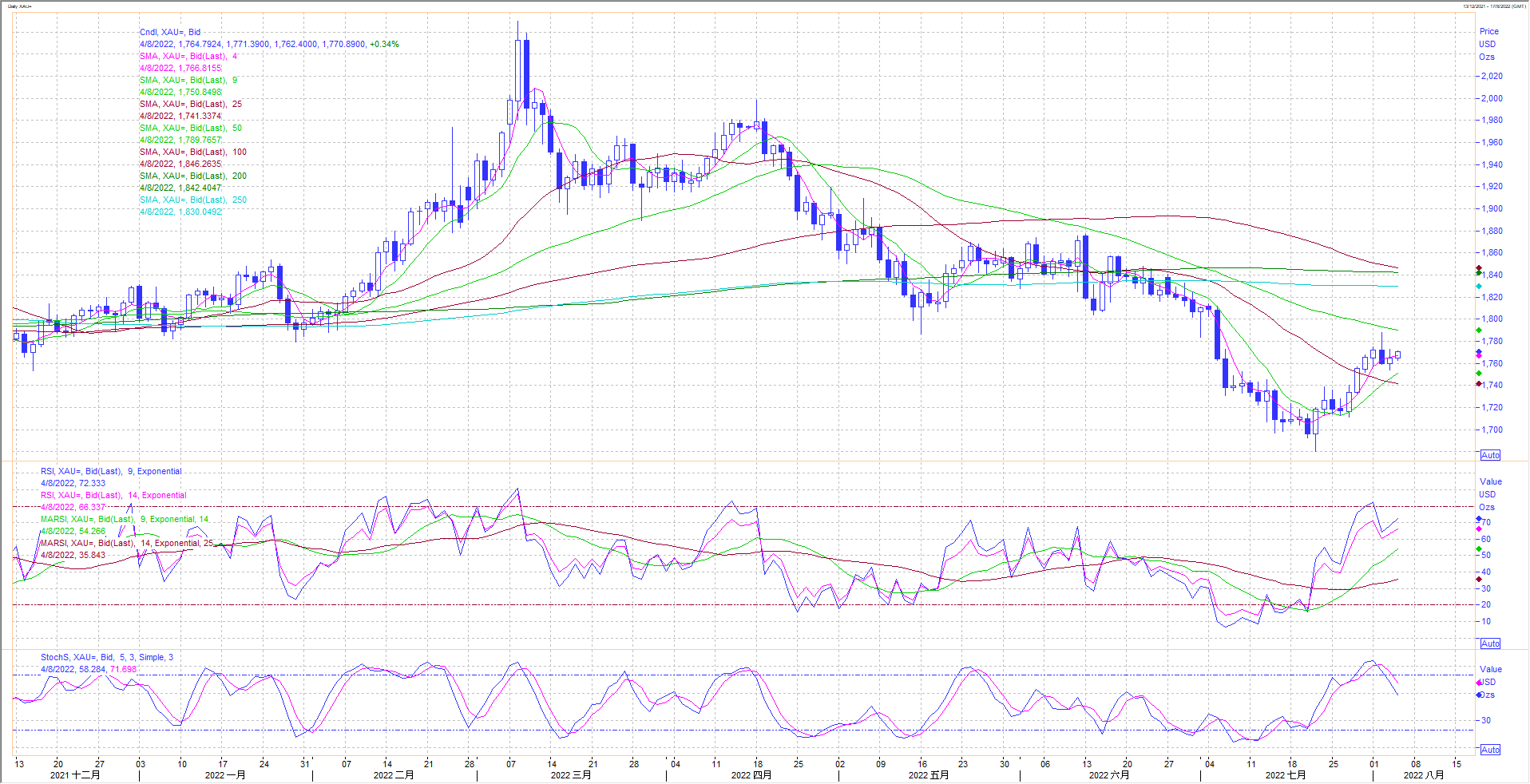Screen dimensions: 1530x784
Task: Click the 2,000 price level on the axis
Action: (1492, 99)
